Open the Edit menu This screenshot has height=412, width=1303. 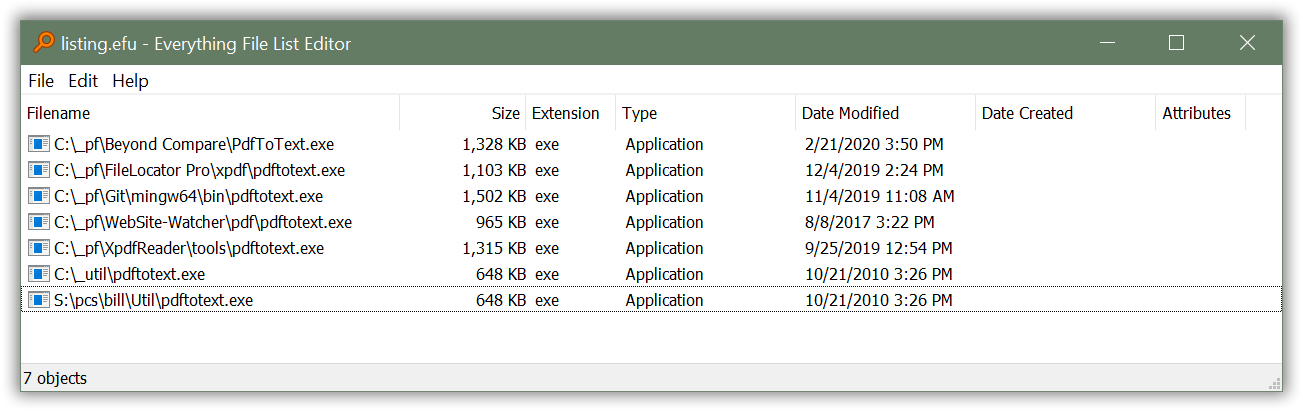[83, 81]
